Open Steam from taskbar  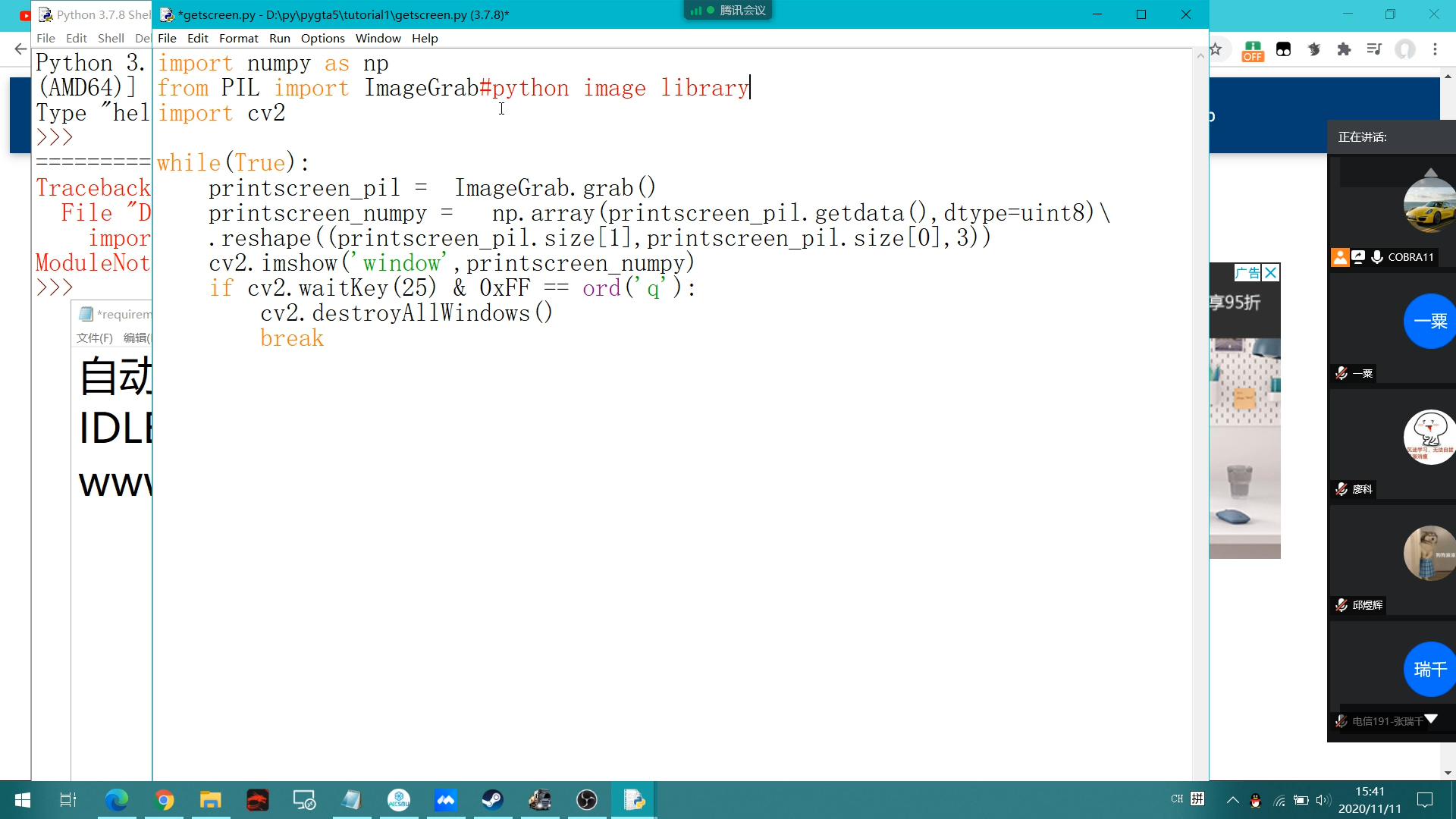click(493, 800)
